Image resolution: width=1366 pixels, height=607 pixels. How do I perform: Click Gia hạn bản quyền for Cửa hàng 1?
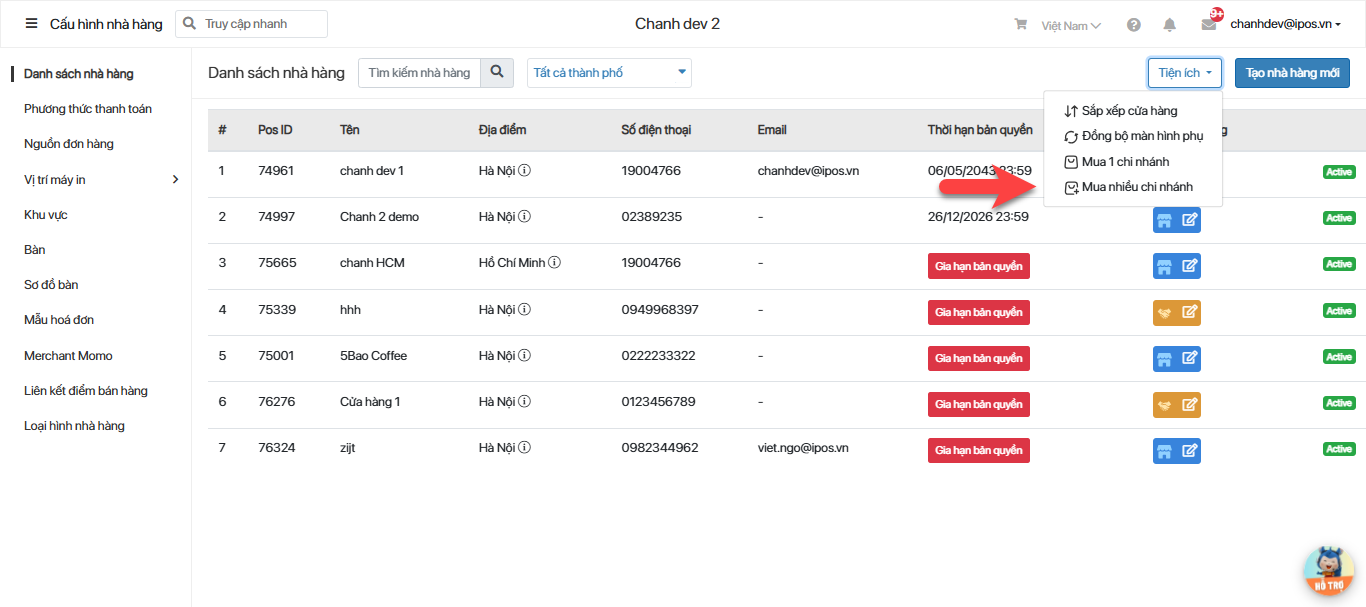click(x=978, y=404)
